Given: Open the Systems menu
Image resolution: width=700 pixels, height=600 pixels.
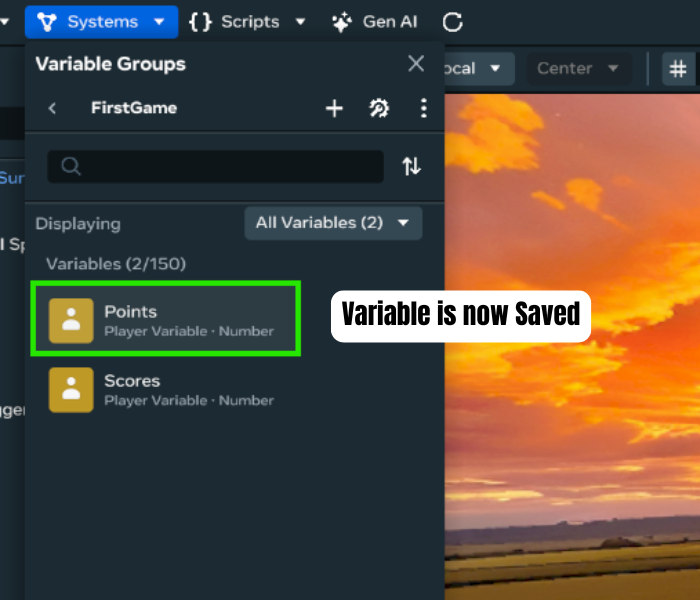Looking at the screenshot, I should pos(101,21).
